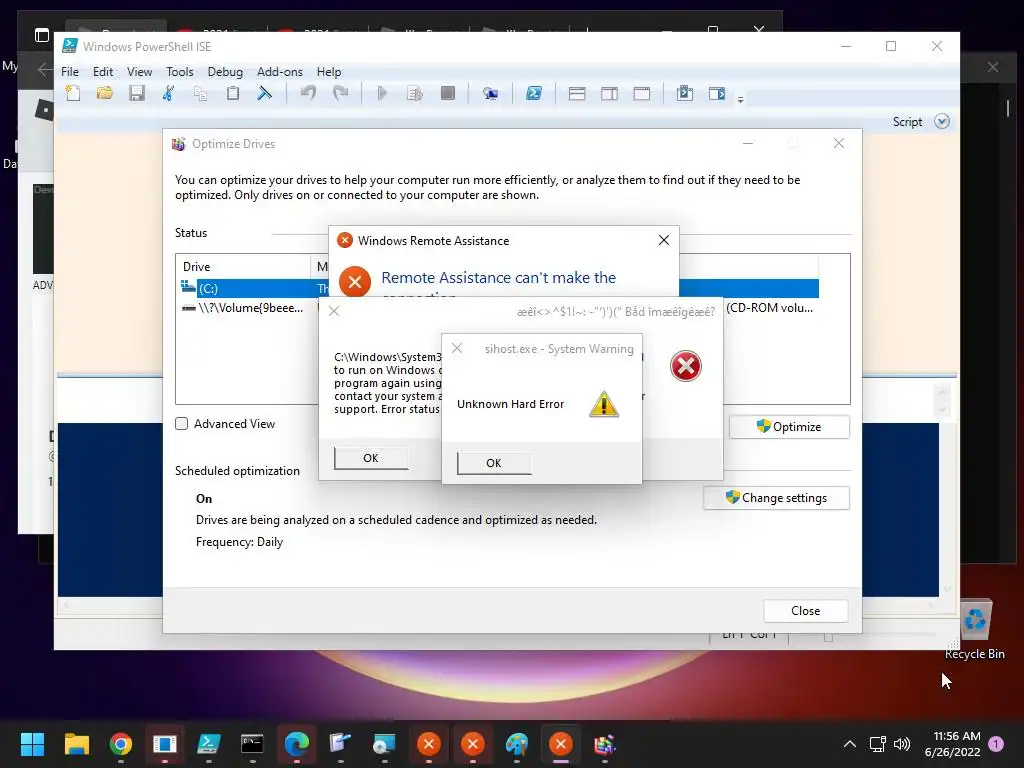This screenshot has height=768, width=1024.
Task: Click the 'Unknown Hard Error' message text
Action: coord(510,404)
